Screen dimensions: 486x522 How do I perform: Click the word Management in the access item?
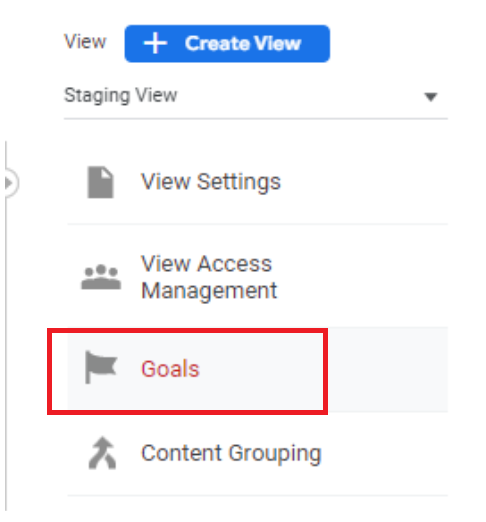click(x=209, y=291)
